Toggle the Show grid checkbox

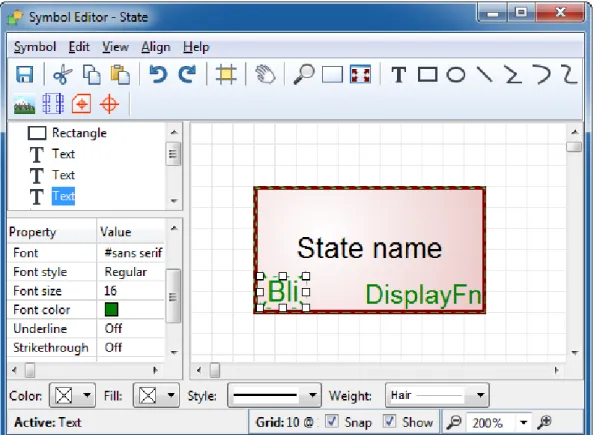point(389,421)
